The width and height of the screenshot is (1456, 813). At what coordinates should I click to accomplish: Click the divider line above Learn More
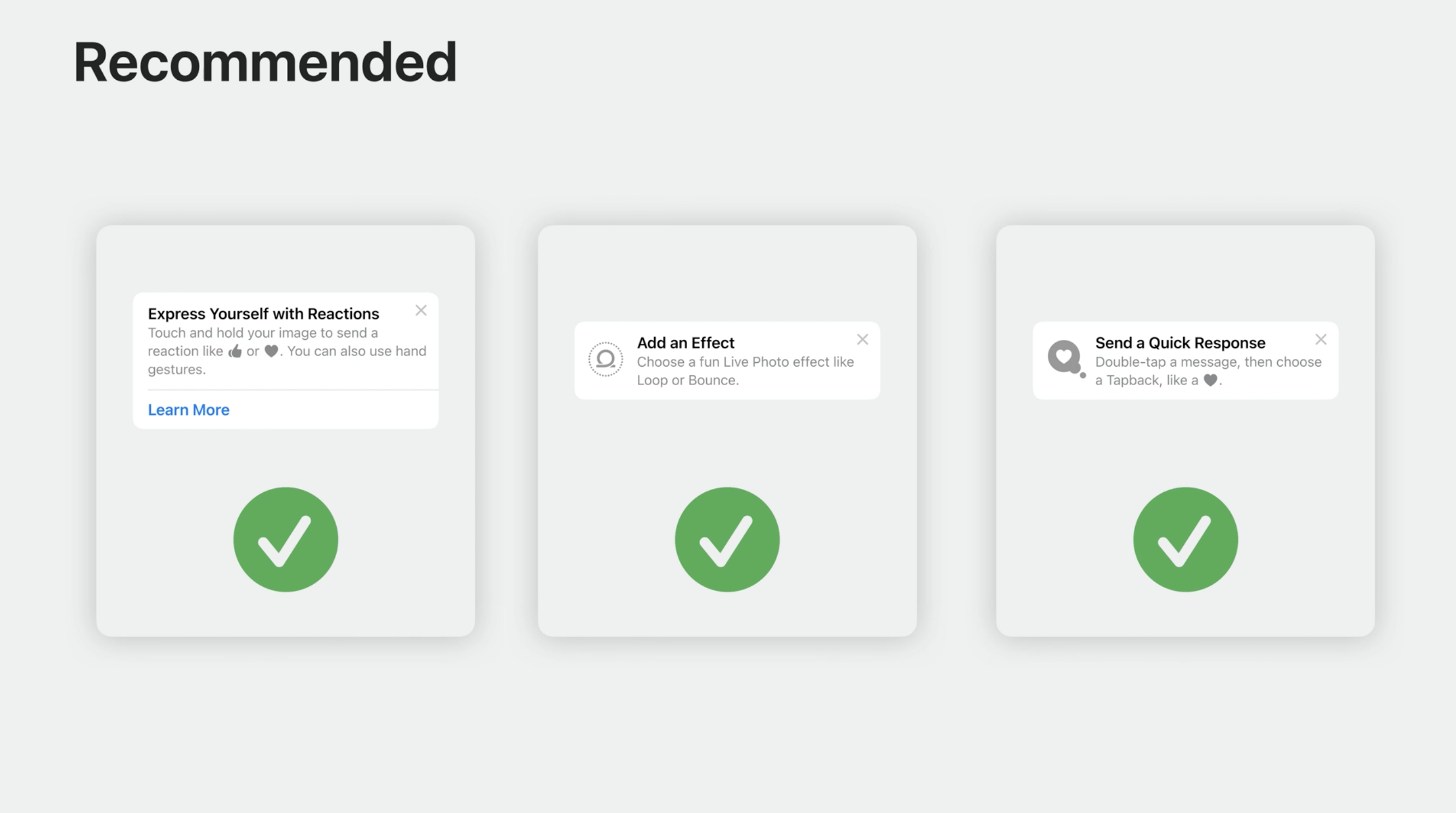point(293,390)
